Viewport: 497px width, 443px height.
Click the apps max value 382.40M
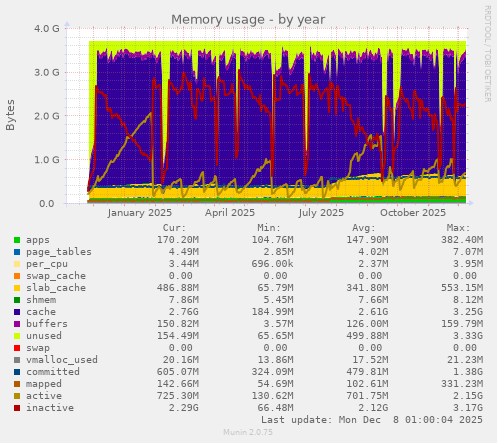462,240
